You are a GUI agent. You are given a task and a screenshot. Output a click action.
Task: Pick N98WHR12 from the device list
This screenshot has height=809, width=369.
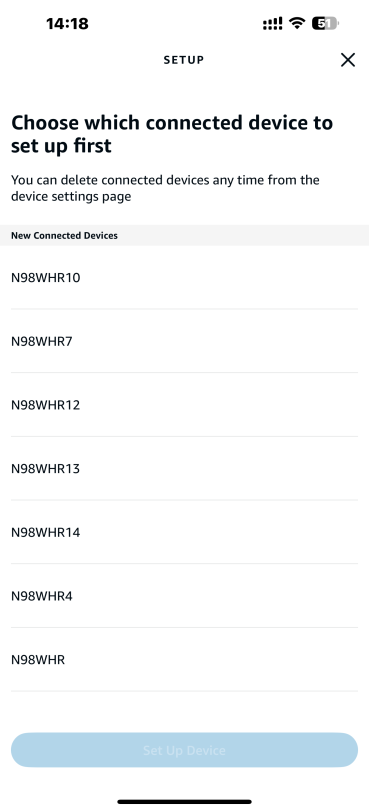tap(184, 405)
